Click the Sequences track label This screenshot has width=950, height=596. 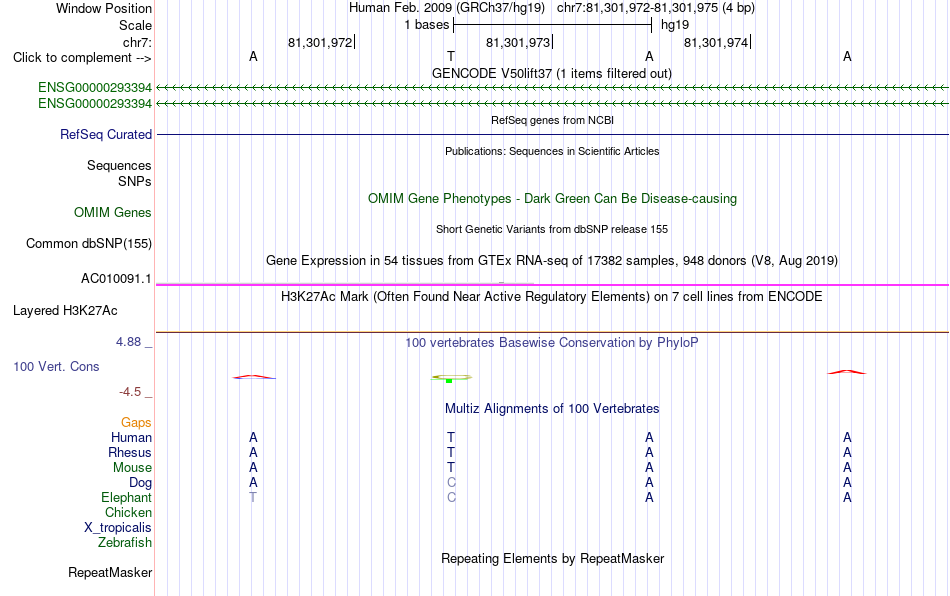[x=119, y=165]
